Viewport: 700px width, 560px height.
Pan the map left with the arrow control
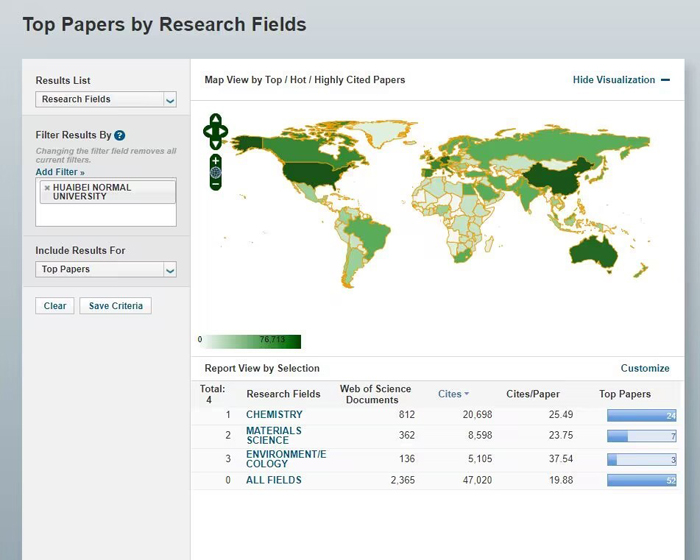[207, 130]
